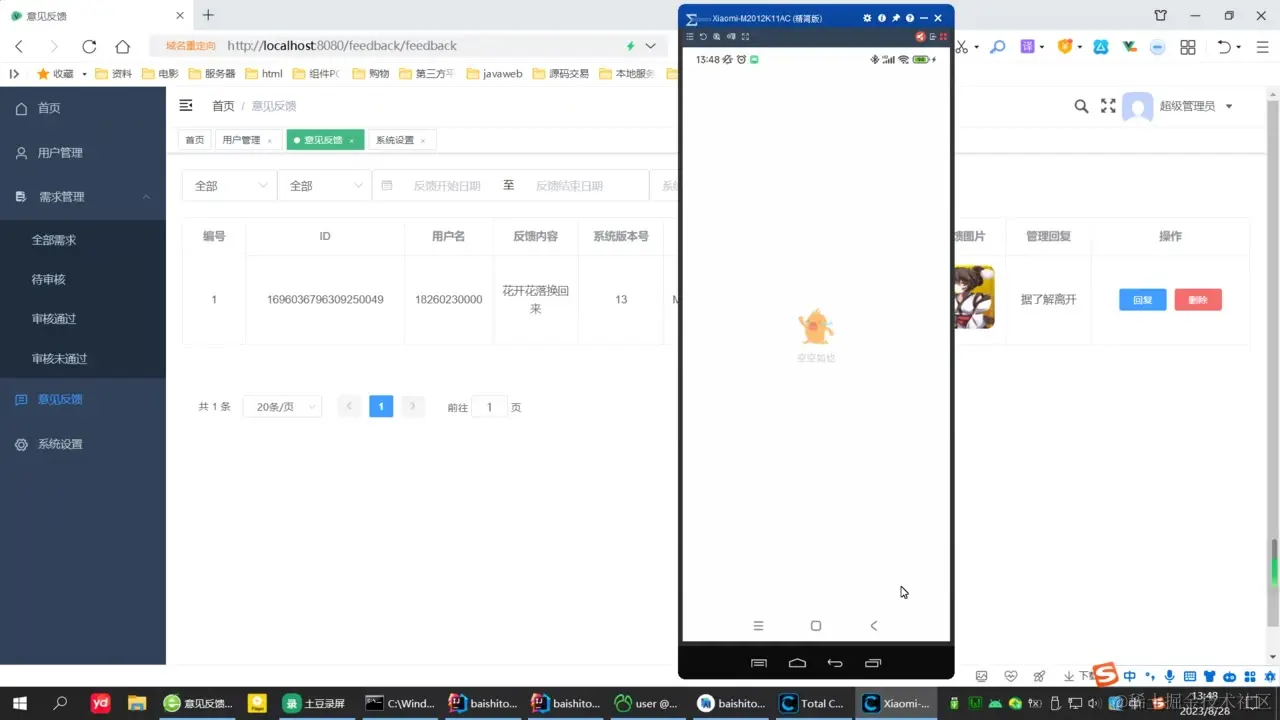Tap the phone's home square button

(x=816, y=626)
